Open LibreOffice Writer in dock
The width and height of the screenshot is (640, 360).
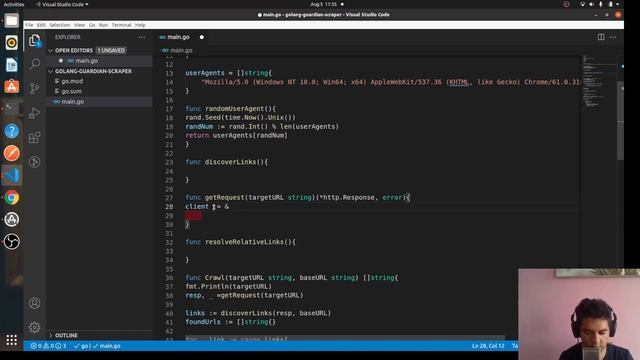coord(11,64)
